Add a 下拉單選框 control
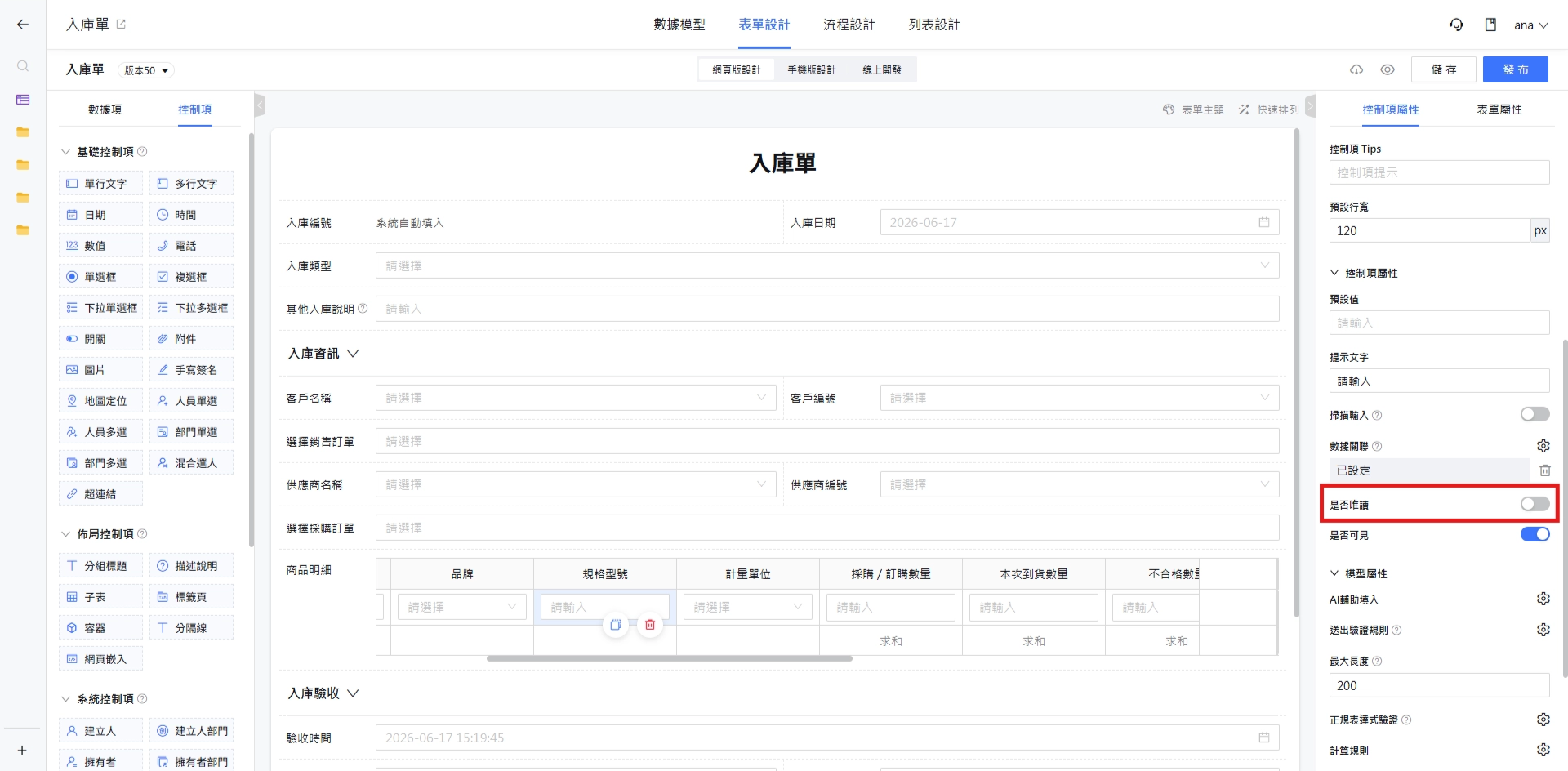Viewport: 1568px width, 771px height. coord(100,308)
